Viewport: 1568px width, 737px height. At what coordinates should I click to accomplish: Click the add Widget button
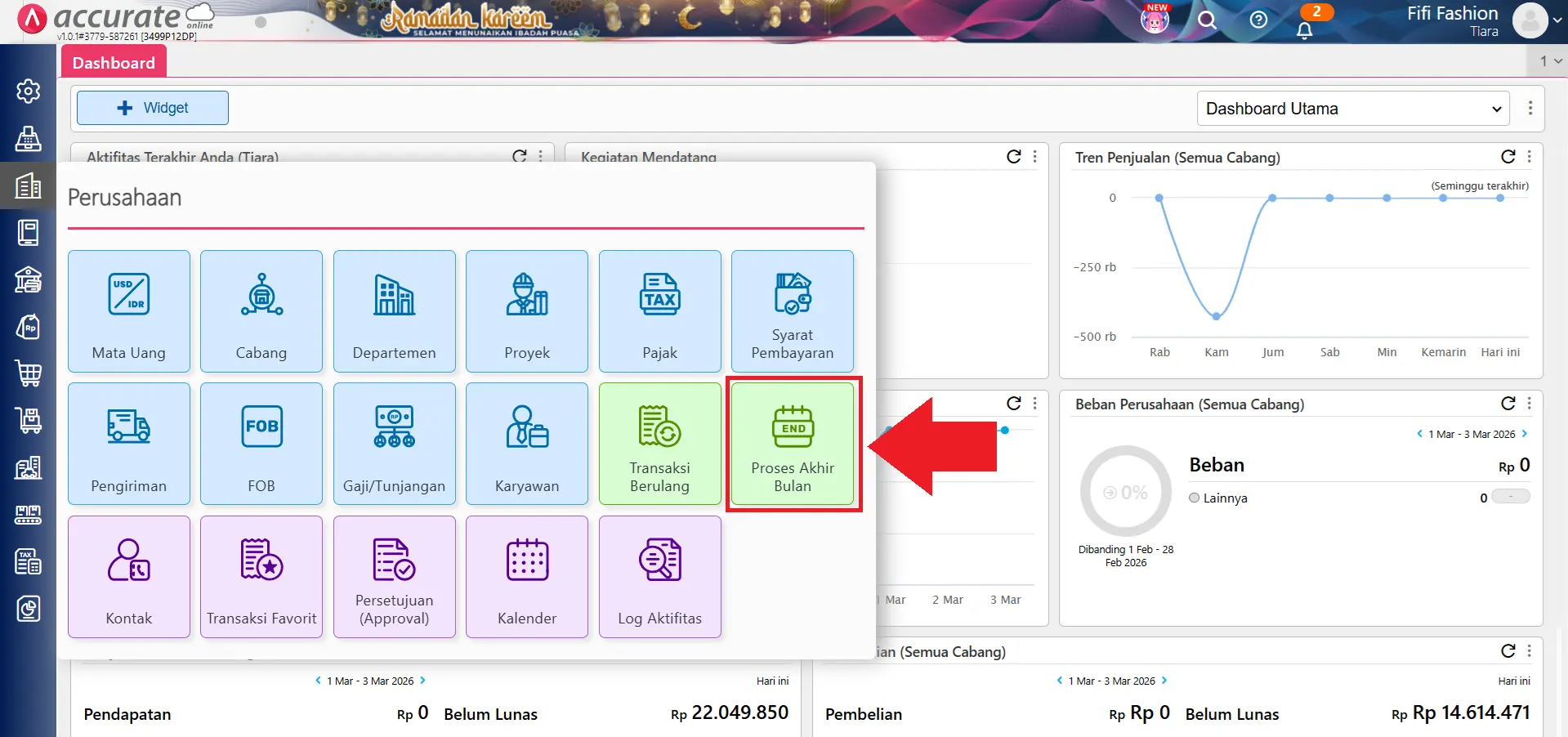click(x=153, y=108)
